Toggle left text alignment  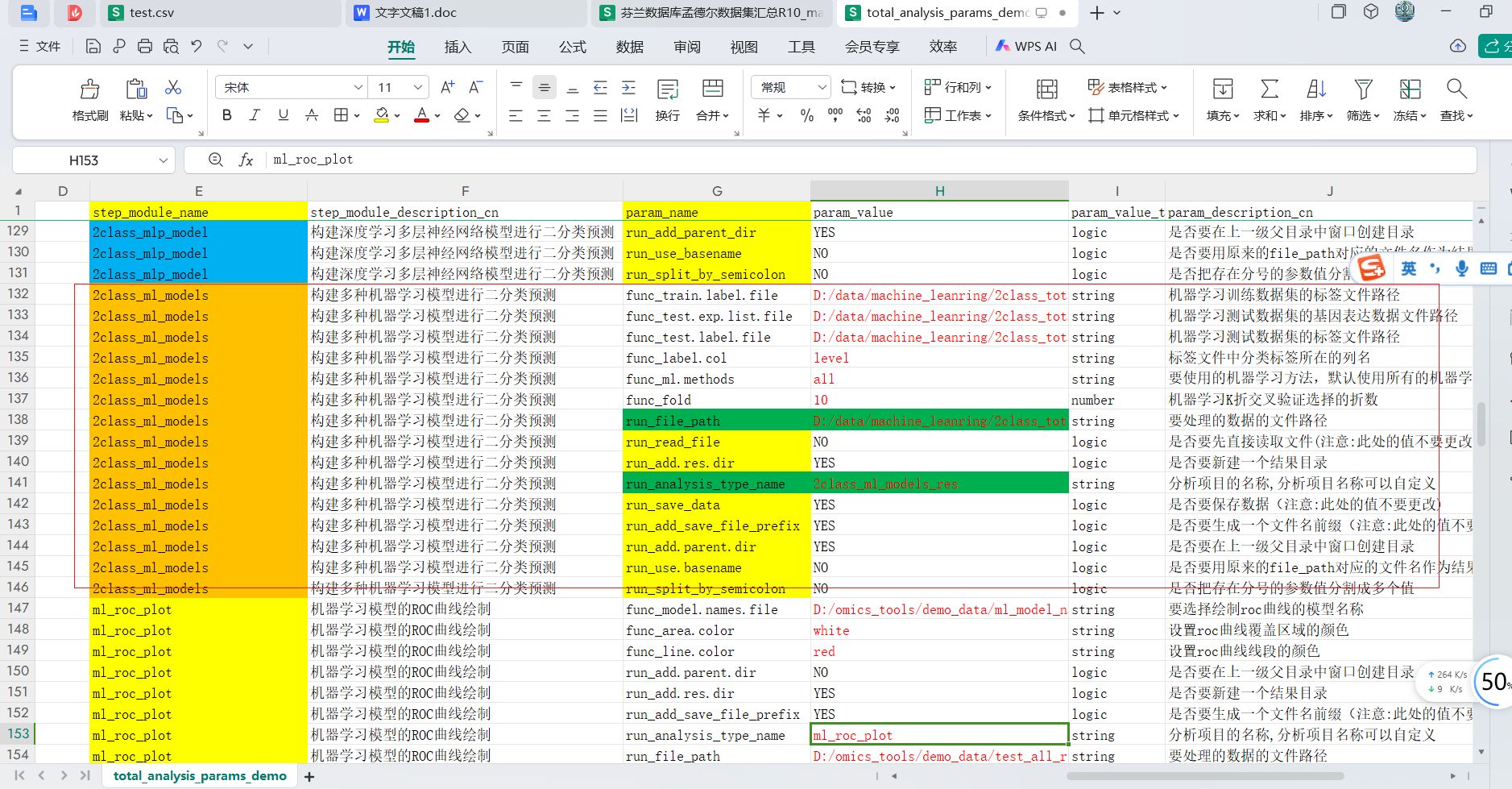(x=516, y=116)
